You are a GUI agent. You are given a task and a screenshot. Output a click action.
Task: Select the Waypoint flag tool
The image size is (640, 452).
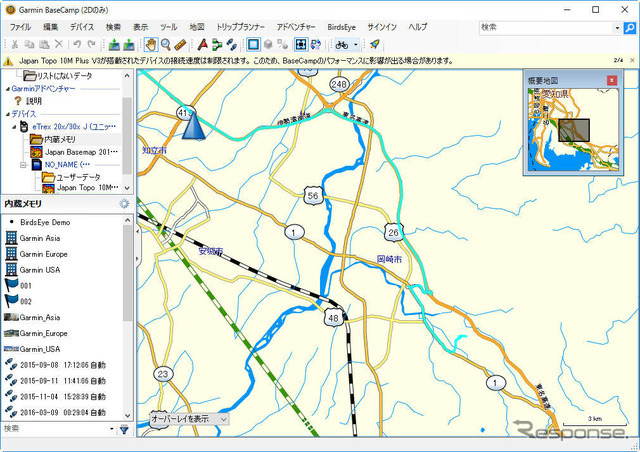(x=202, y=44)
